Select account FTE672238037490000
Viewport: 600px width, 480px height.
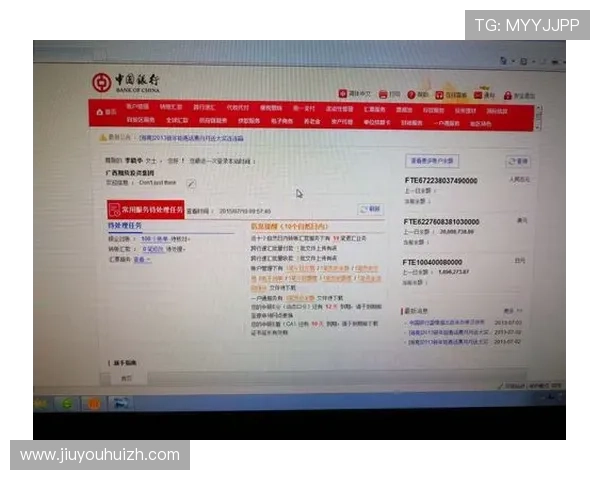(441, 181)
